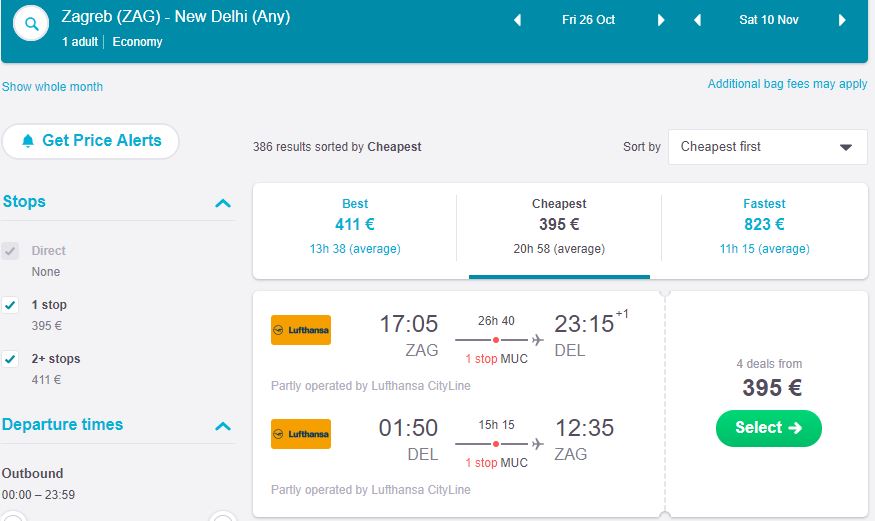
Task: Uncheck the 2+ stops checkbox
Action: (x=11, y=359)
